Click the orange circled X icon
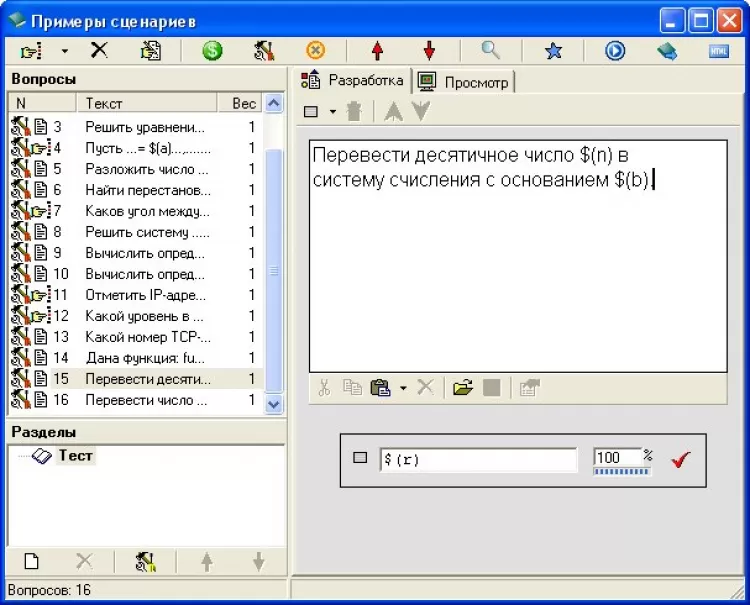This screenshot has width=750, height=605. click(315, 50)
